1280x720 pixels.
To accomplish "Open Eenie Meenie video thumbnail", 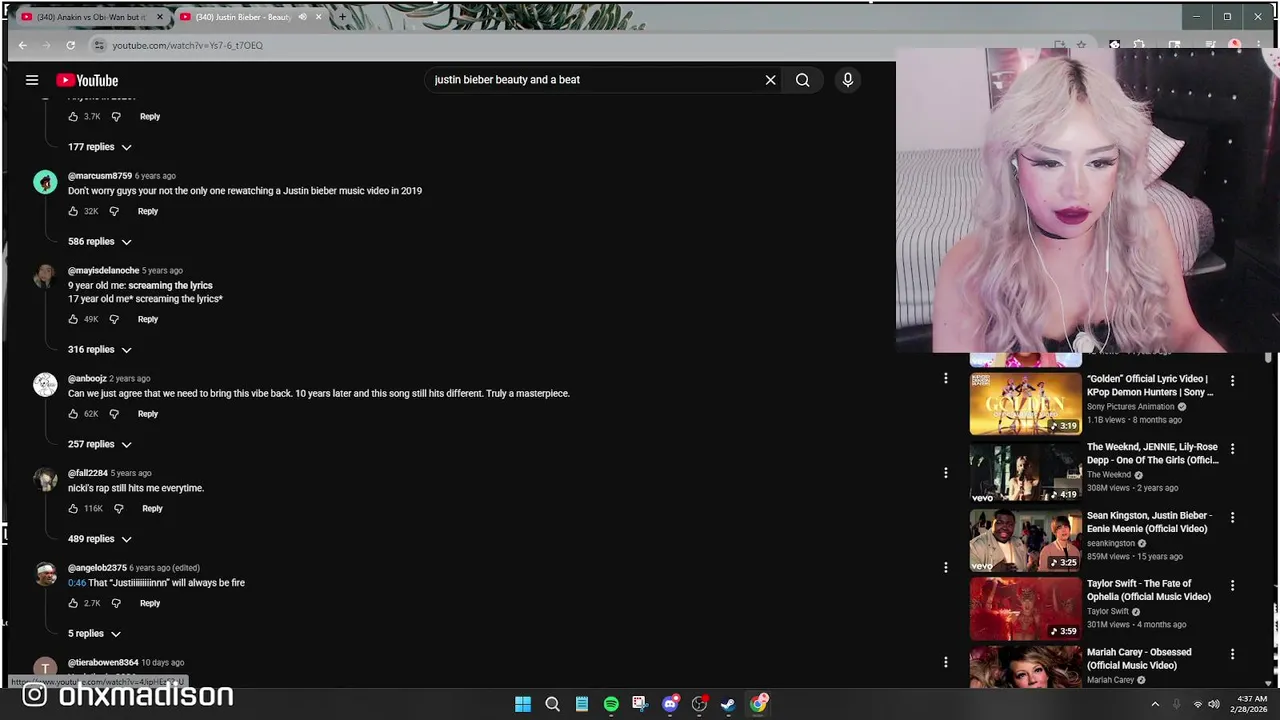I will point(1025,541).
